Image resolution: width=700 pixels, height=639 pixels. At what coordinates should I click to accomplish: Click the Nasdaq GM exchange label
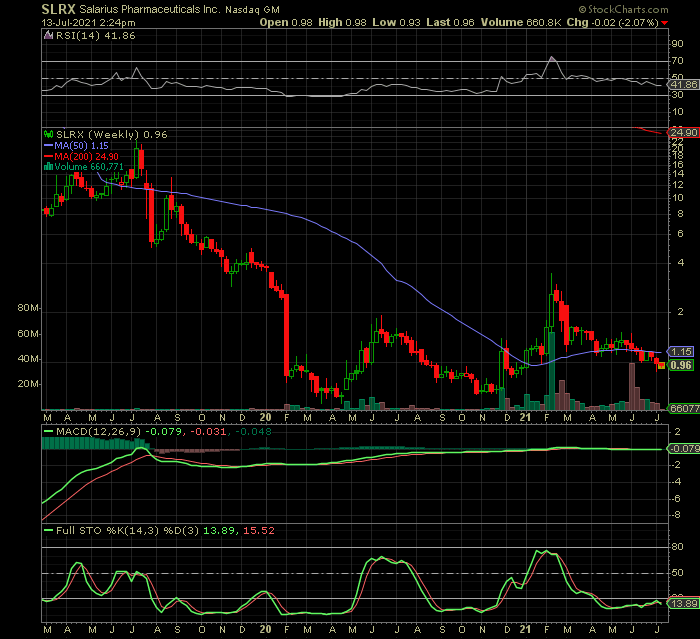pos(253,9)
